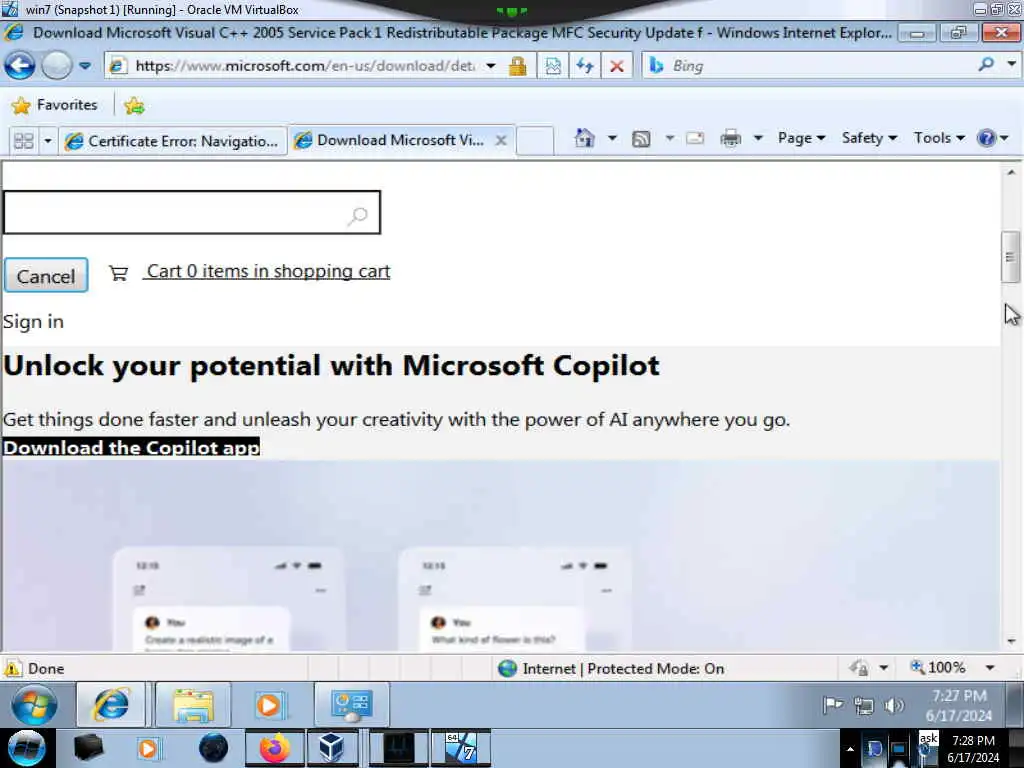Open the Favorites center
Screen dimensions: 1024x768
click(x=55, y=105)
